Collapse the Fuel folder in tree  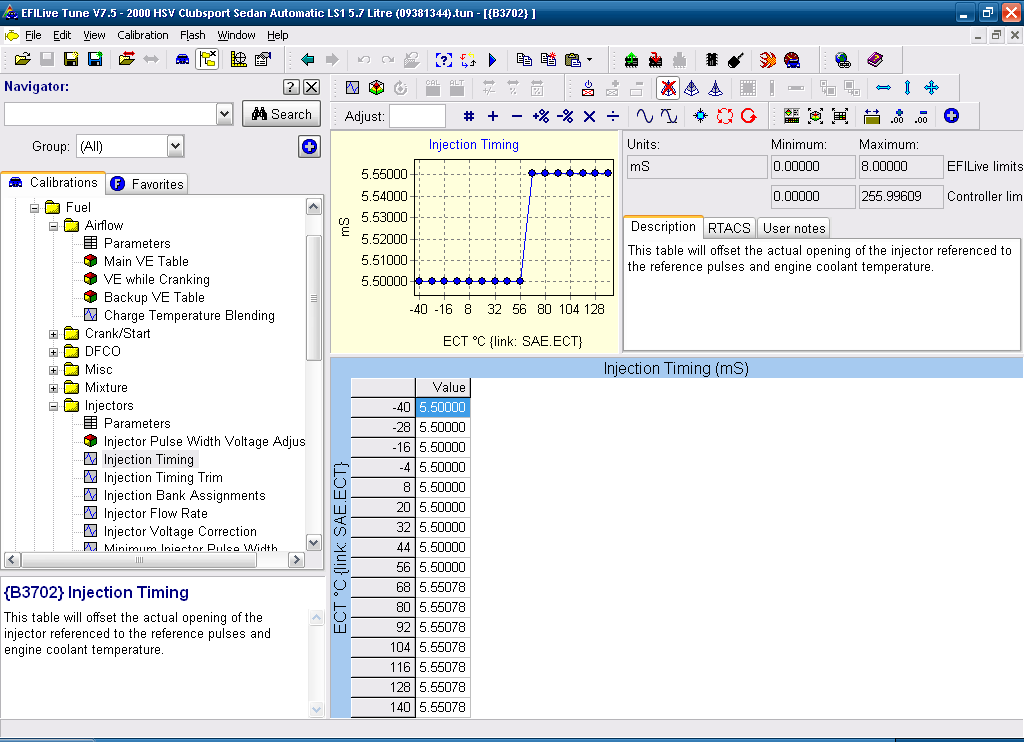[35, 208]
